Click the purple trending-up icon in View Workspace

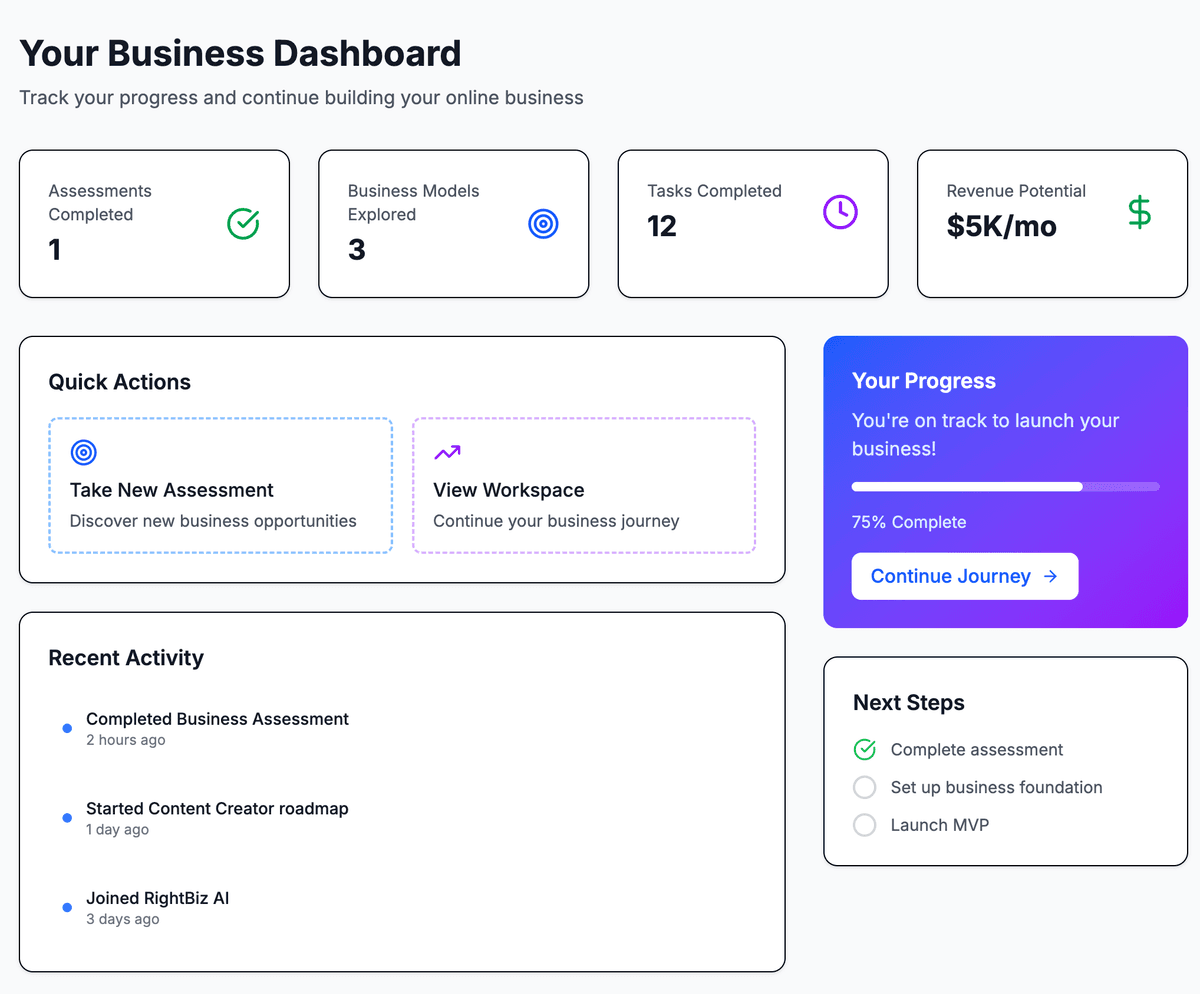coord(447,452)
